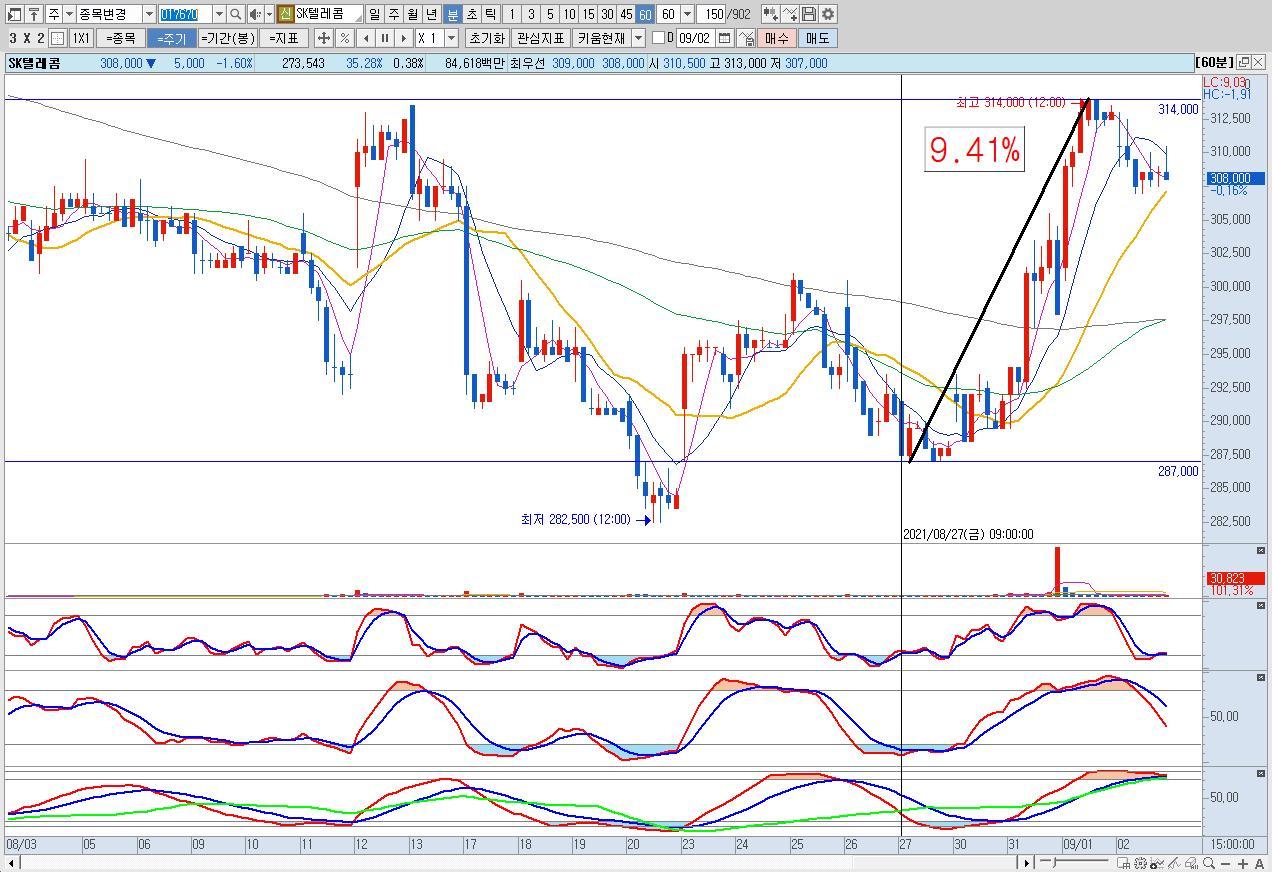Select the 일 daily period tab

[x=374, y=14]
